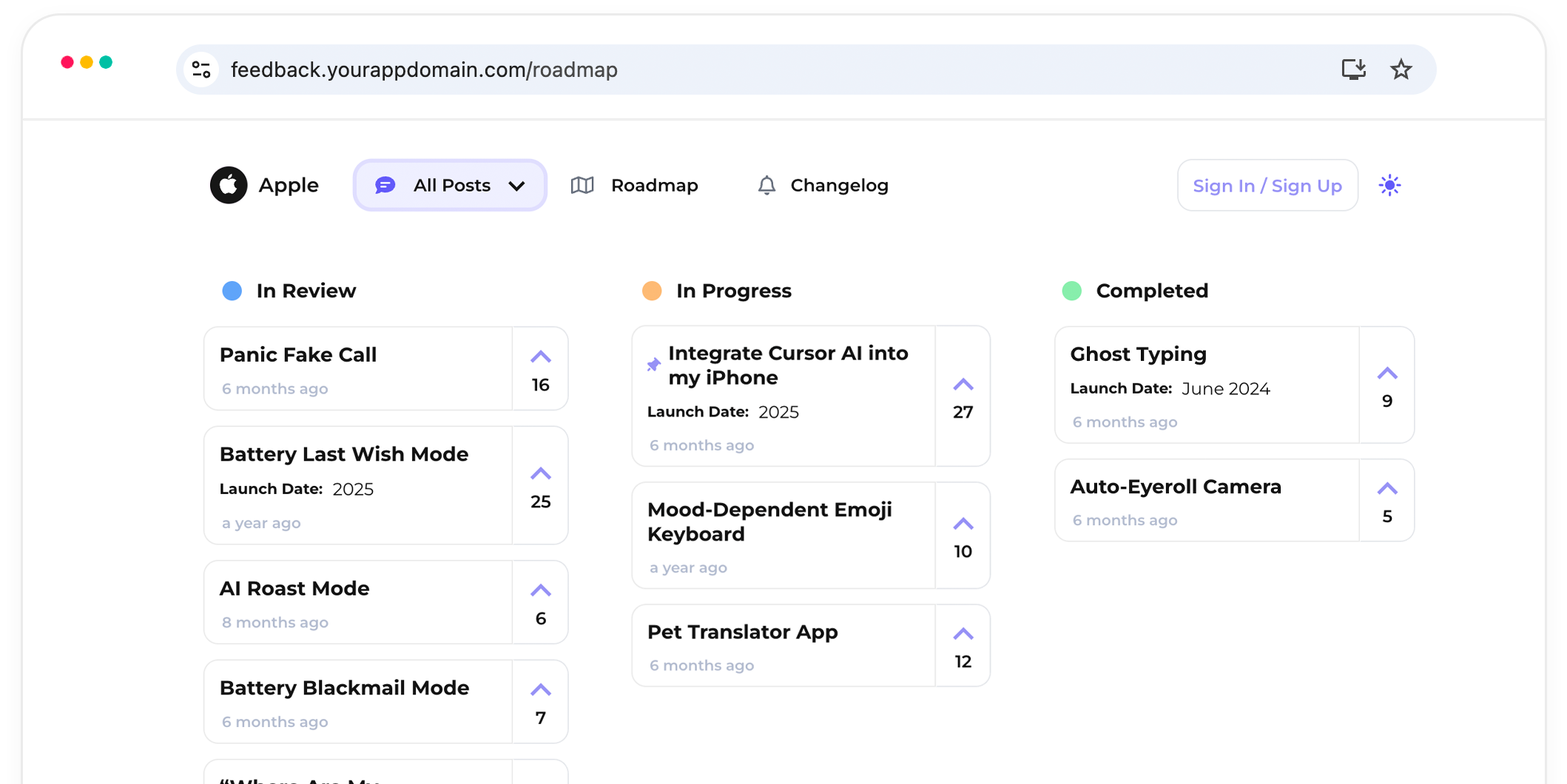Image resolution: width=1567 pixels, height=784 pixels.
Task: Open the Changelog section
Action: coord(839,185)
